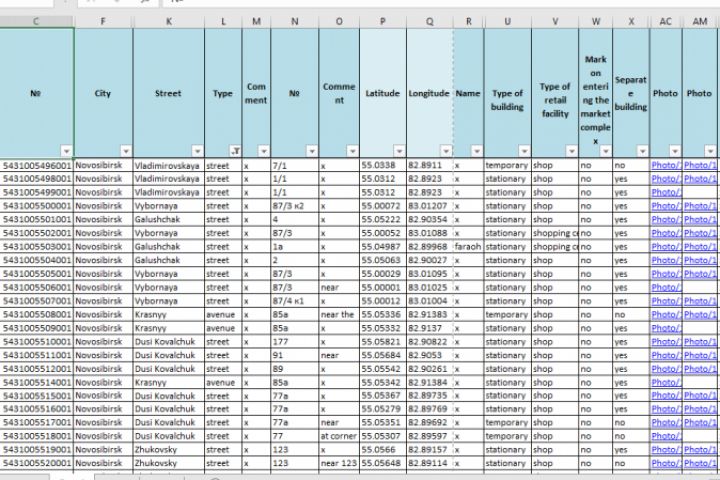The height and width of the screenshot is (480, 720).
Task: Select 'shopping c' facility cell in row 5431005502001
Action: (555, 233)
